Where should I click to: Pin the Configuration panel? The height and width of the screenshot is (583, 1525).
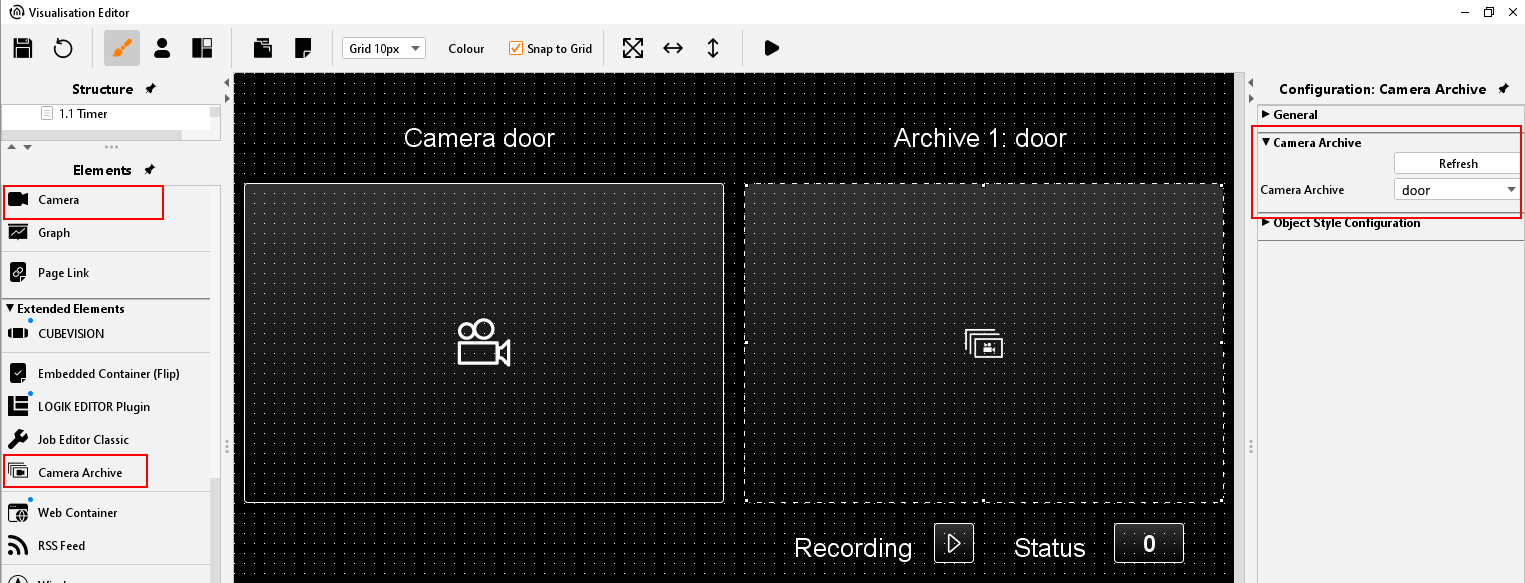(x=1503, y=89)
